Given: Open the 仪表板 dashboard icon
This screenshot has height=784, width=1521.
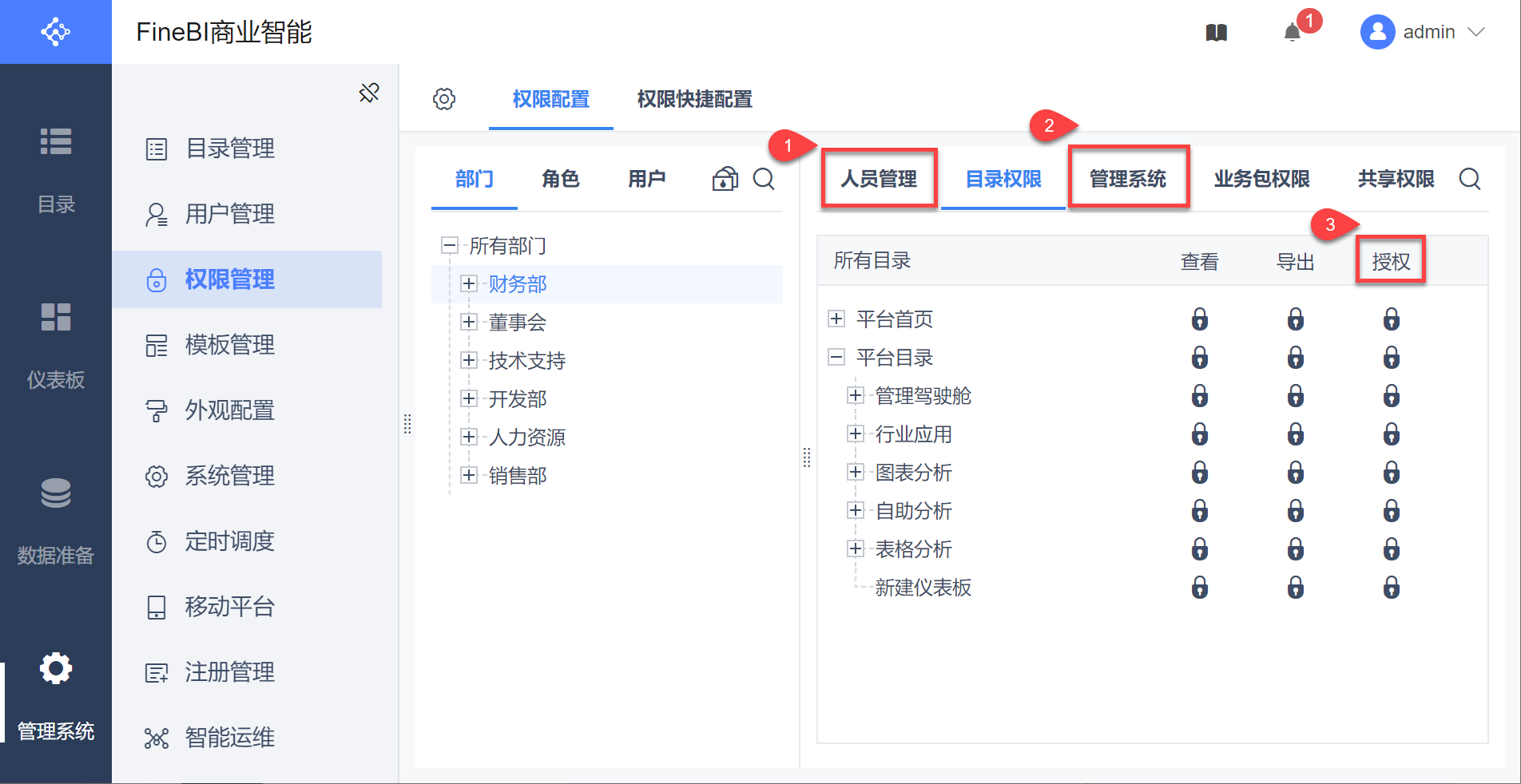Looking at the screenshot, I should click(x=56, y=318).
